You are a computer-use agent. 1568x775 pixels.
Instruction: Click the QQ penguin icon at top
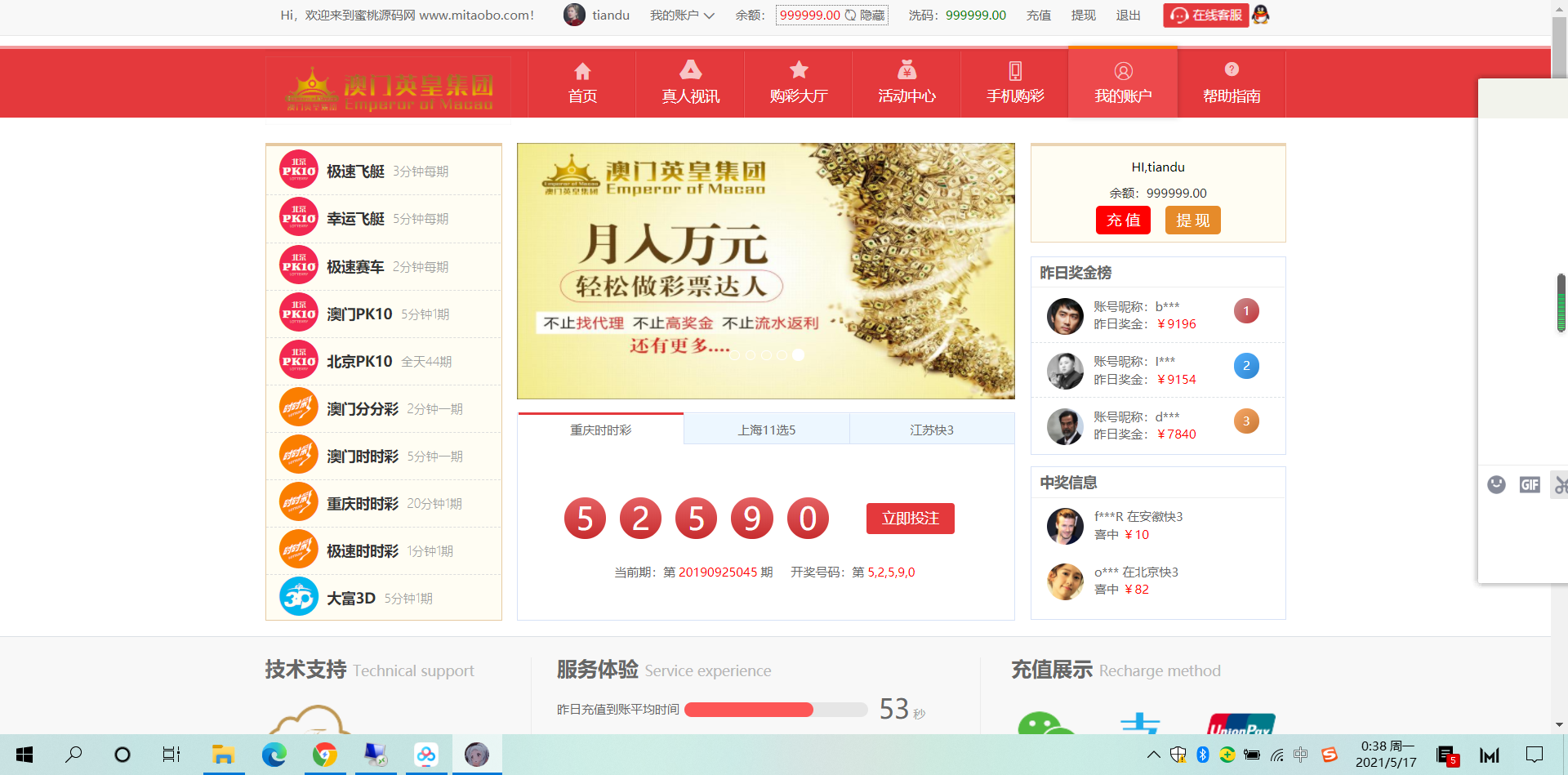(x=1261, y=15)
